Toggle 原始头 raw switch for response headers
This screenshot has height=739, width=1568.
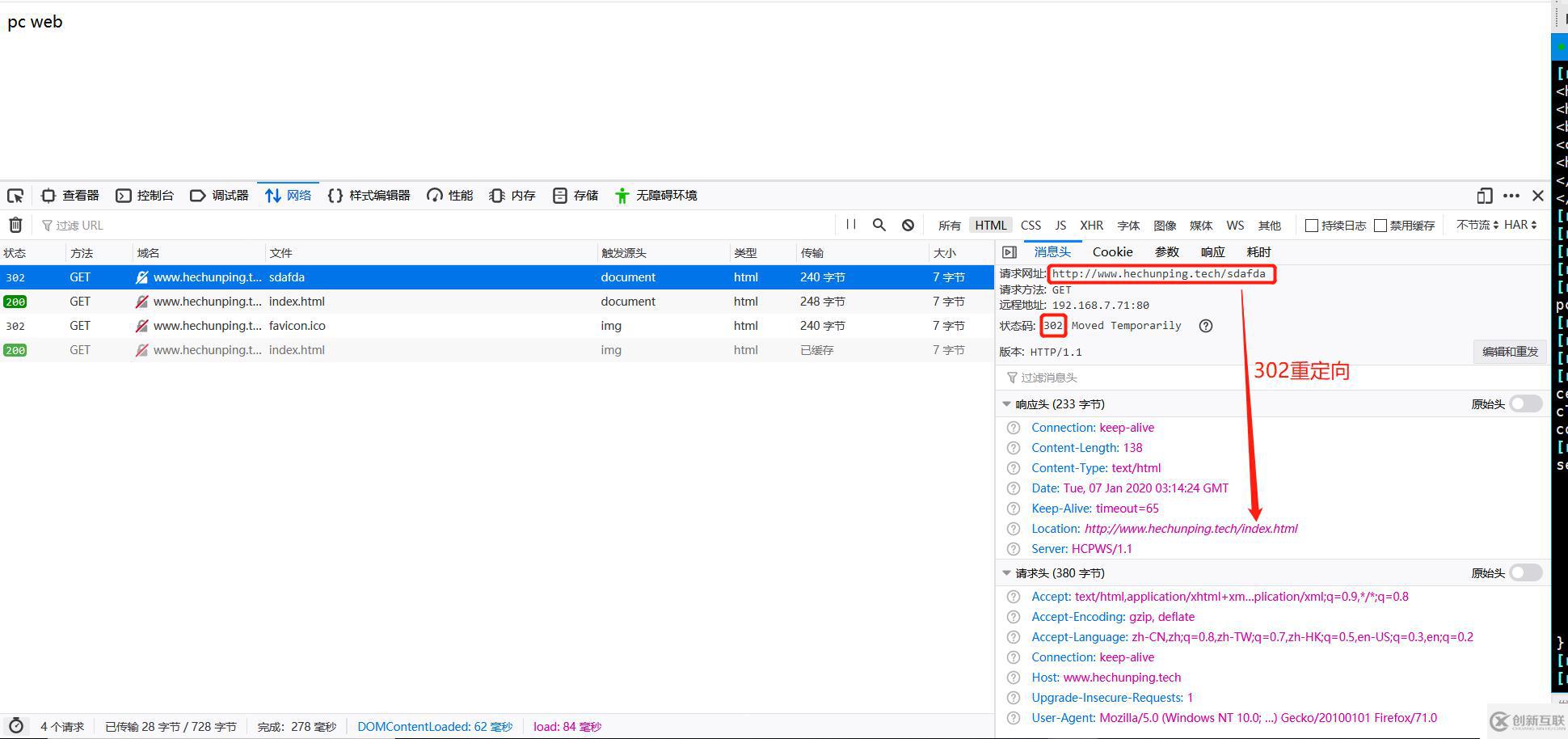(x=1526, y=403)
